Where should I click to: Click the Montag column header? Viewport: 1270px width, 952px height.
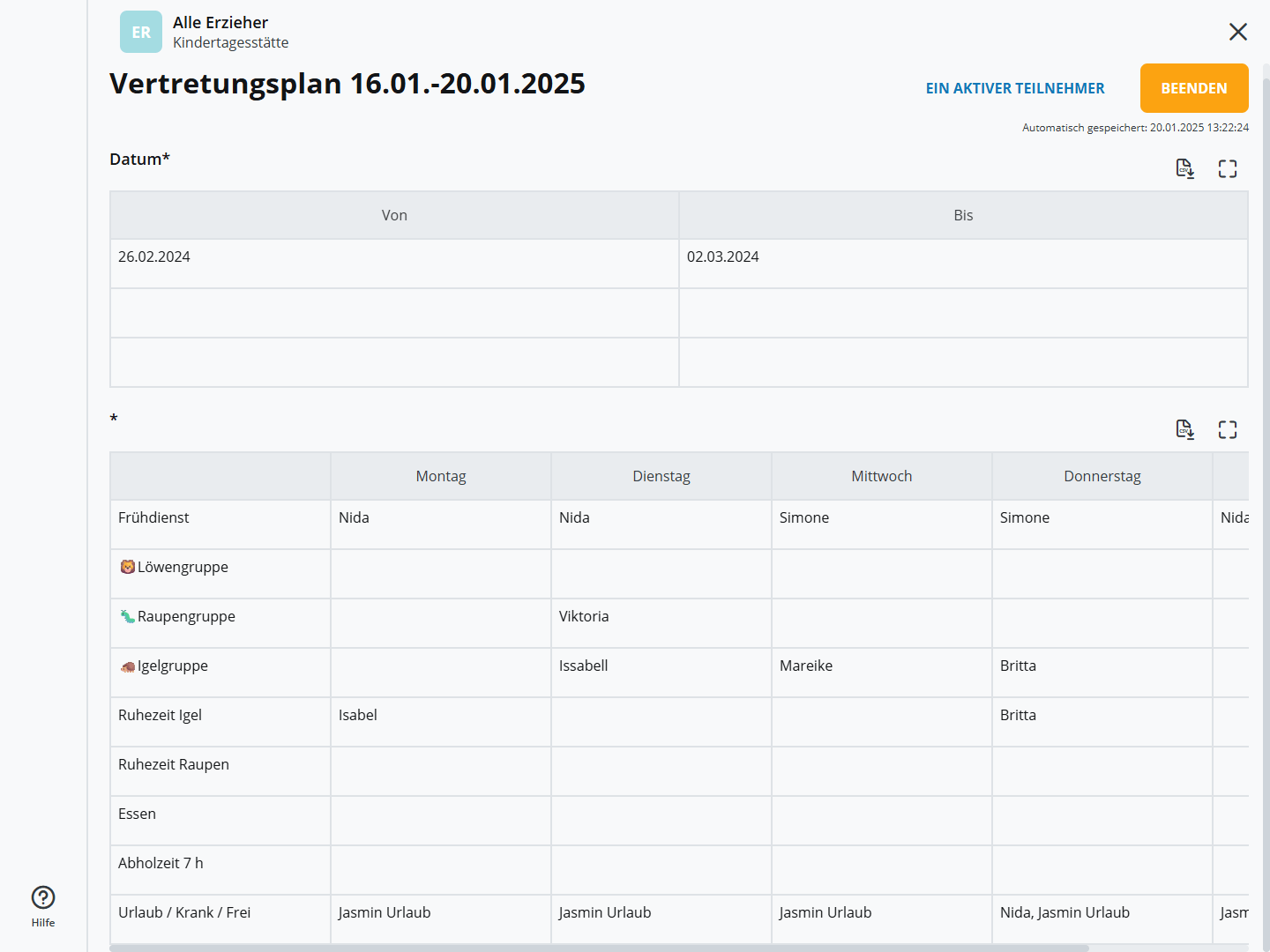441,476
